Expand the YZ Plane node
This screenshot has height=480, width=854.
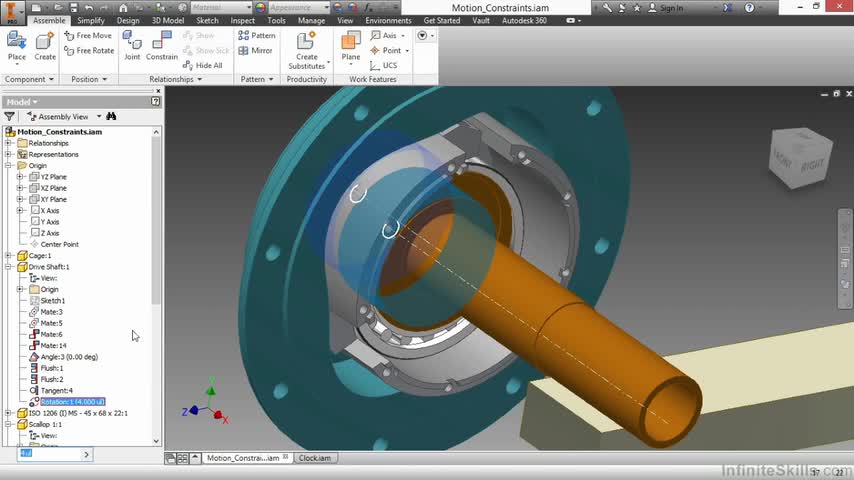pos(20,177)
